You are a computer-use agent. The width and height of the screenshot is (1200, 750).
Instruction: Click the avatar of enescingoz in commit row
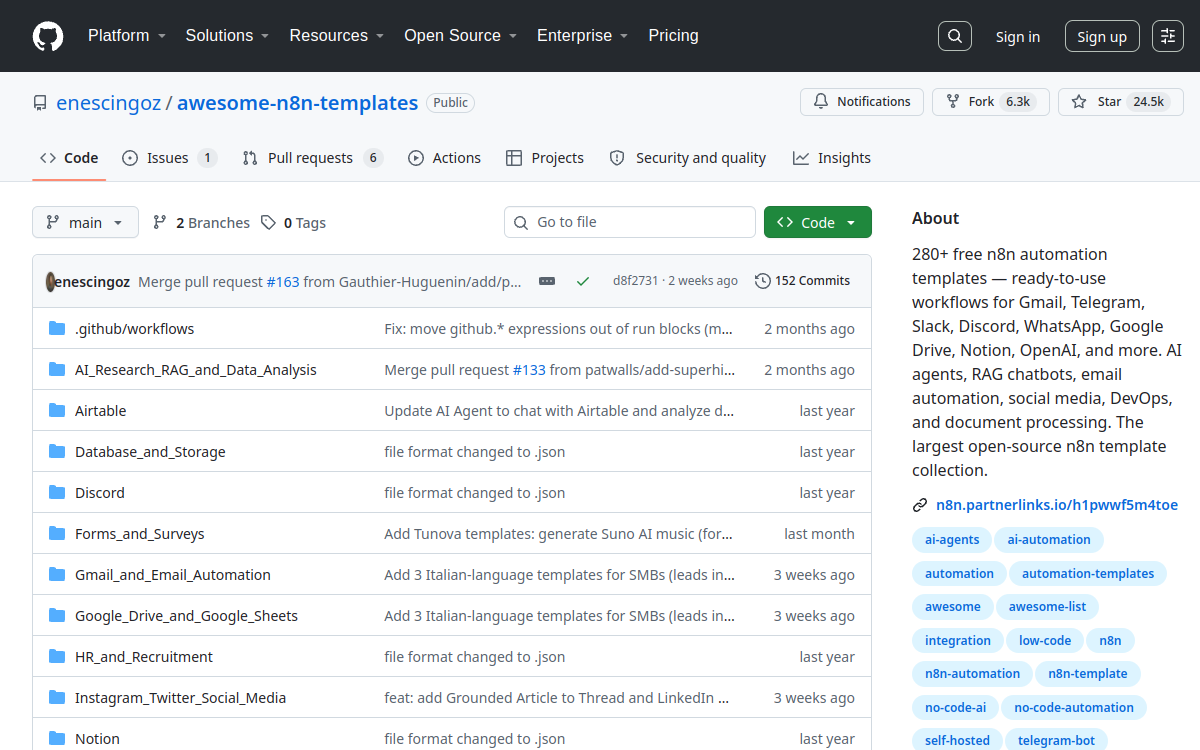51,281
